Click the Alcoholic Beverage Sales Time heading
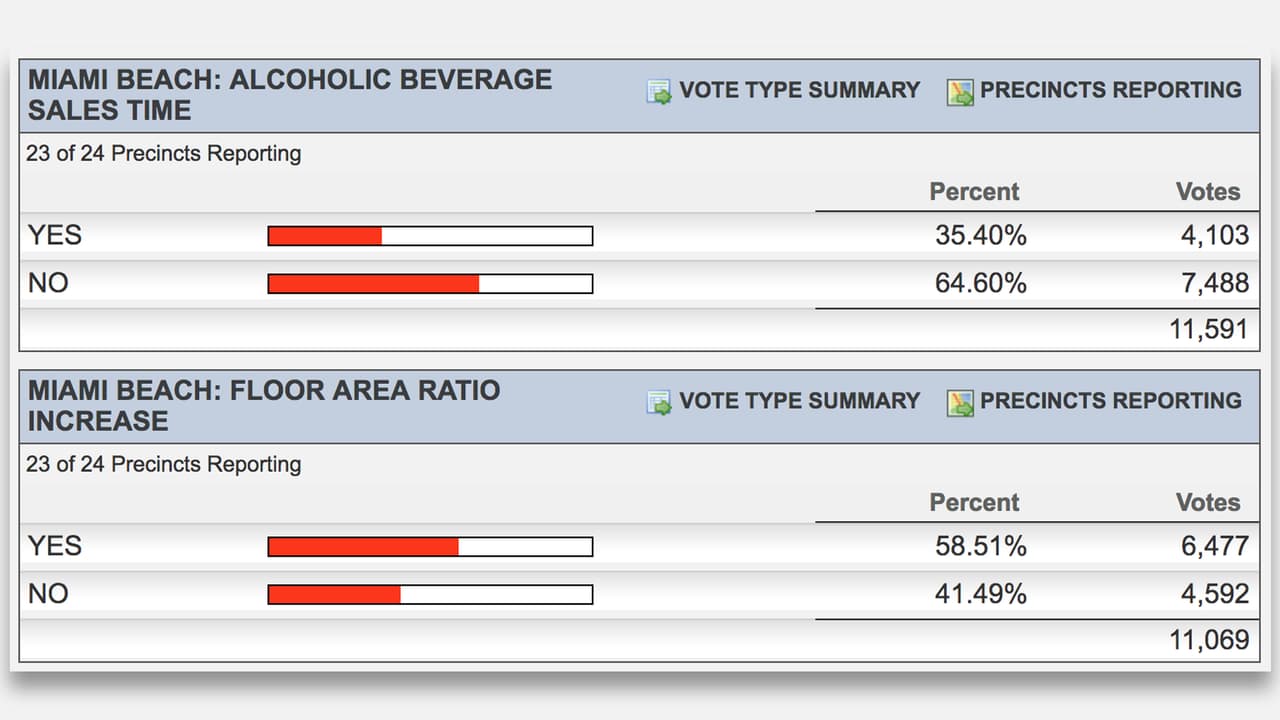This screenshot has height=720, width=1280. click(290, 95)
